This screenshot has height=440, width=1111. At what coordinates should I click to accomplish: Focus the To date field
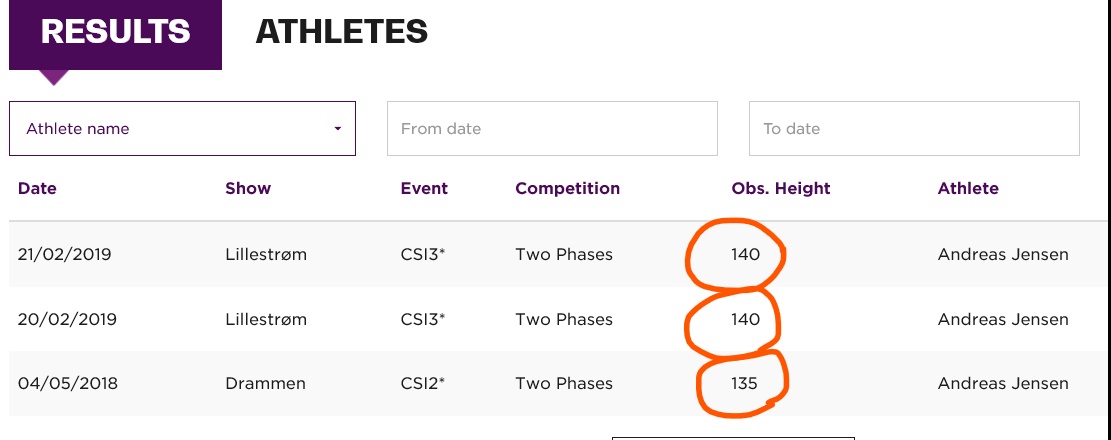pos(914,128)
